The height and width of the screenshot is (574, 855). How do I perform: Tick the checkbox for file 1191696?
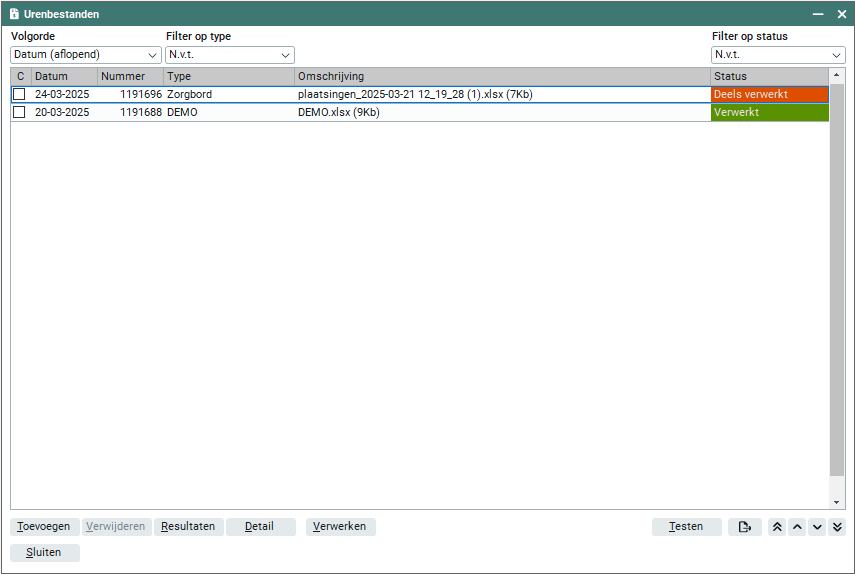pos(19,94)
